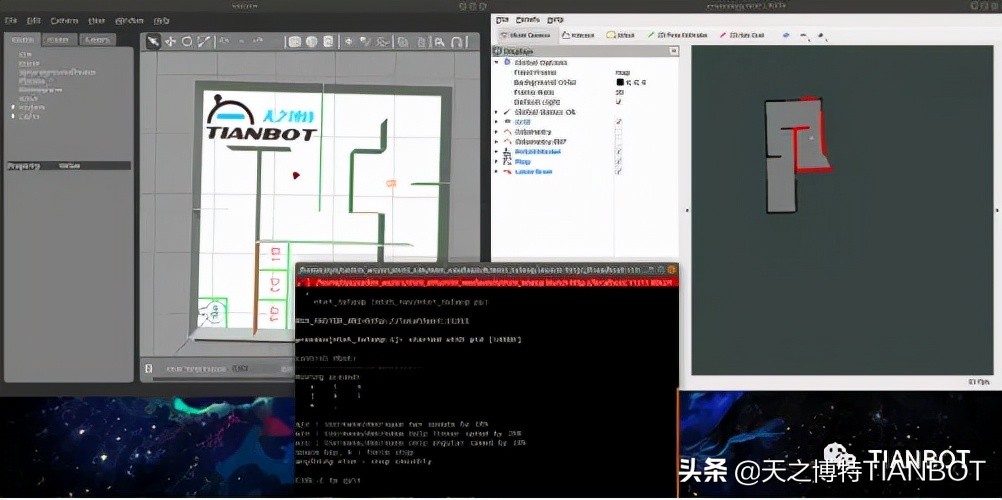
Task: Choose the Translate mode icon in Gazebo
Action: click(171, 42)
